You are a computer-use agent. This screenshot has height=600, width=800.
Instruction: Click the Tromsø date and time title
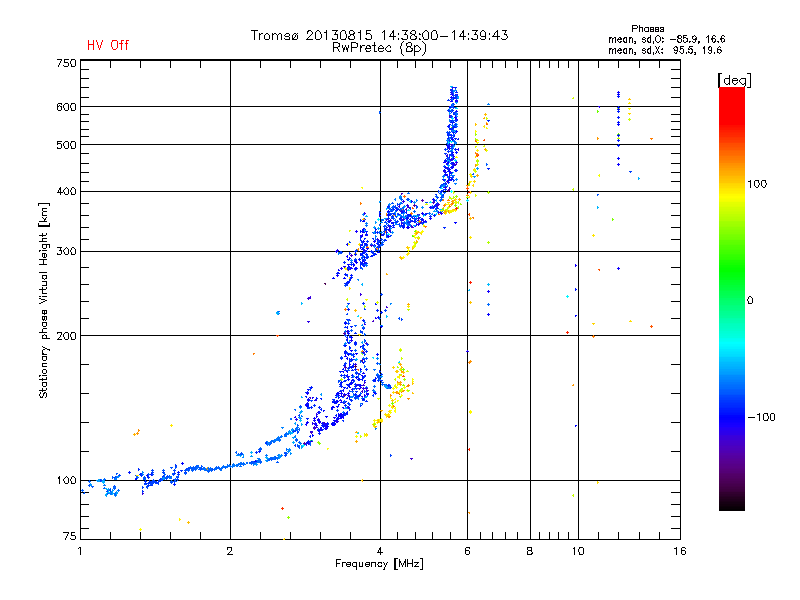[379, 35]
